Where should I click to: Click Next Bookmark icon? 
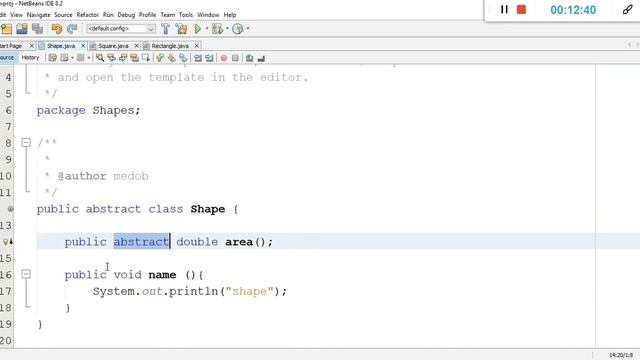click(x=171, y=58)
